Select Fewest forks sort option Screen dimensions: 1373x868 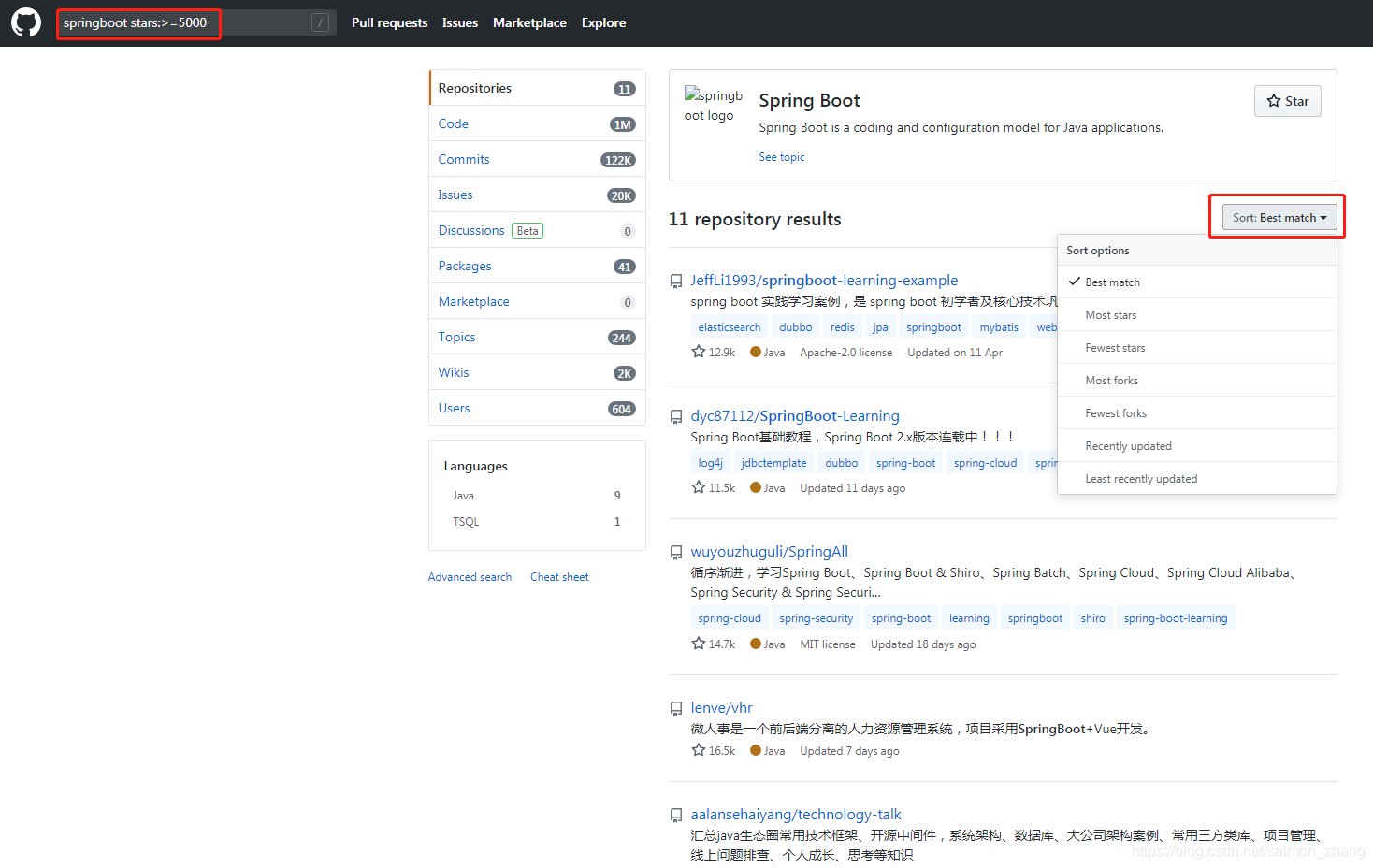click(x=1196, y=412)
